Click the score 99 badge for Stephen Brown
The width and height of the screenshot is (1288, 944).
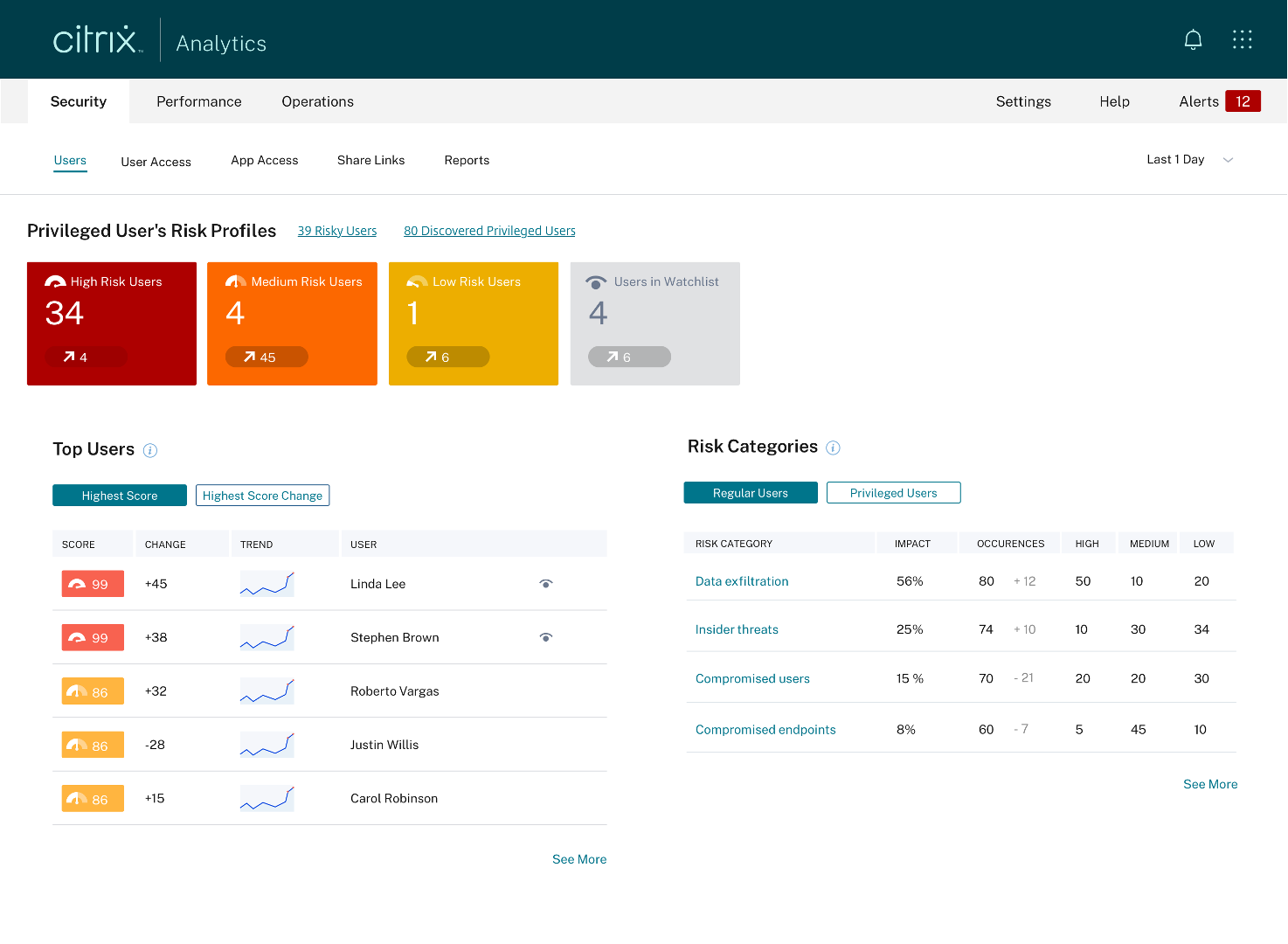pyautogui.click(x=93, y=637)
